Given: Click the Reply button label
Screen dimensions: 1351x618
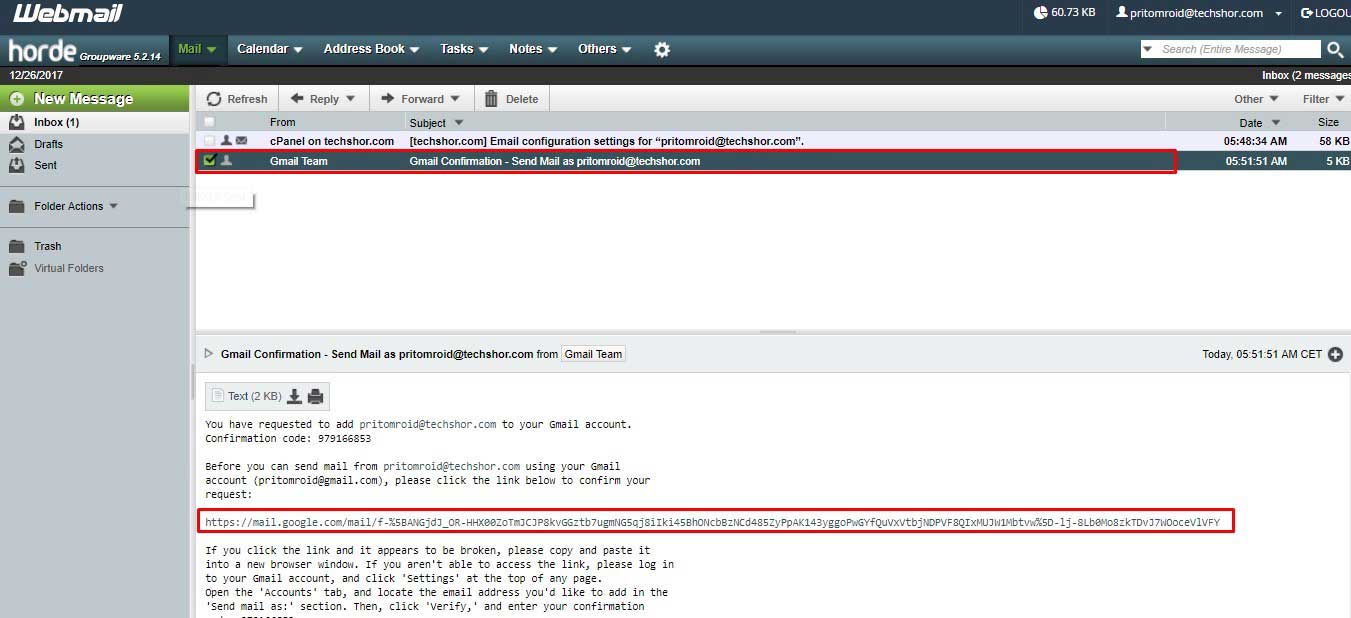Looking at the screenshot, I should 324,99.
